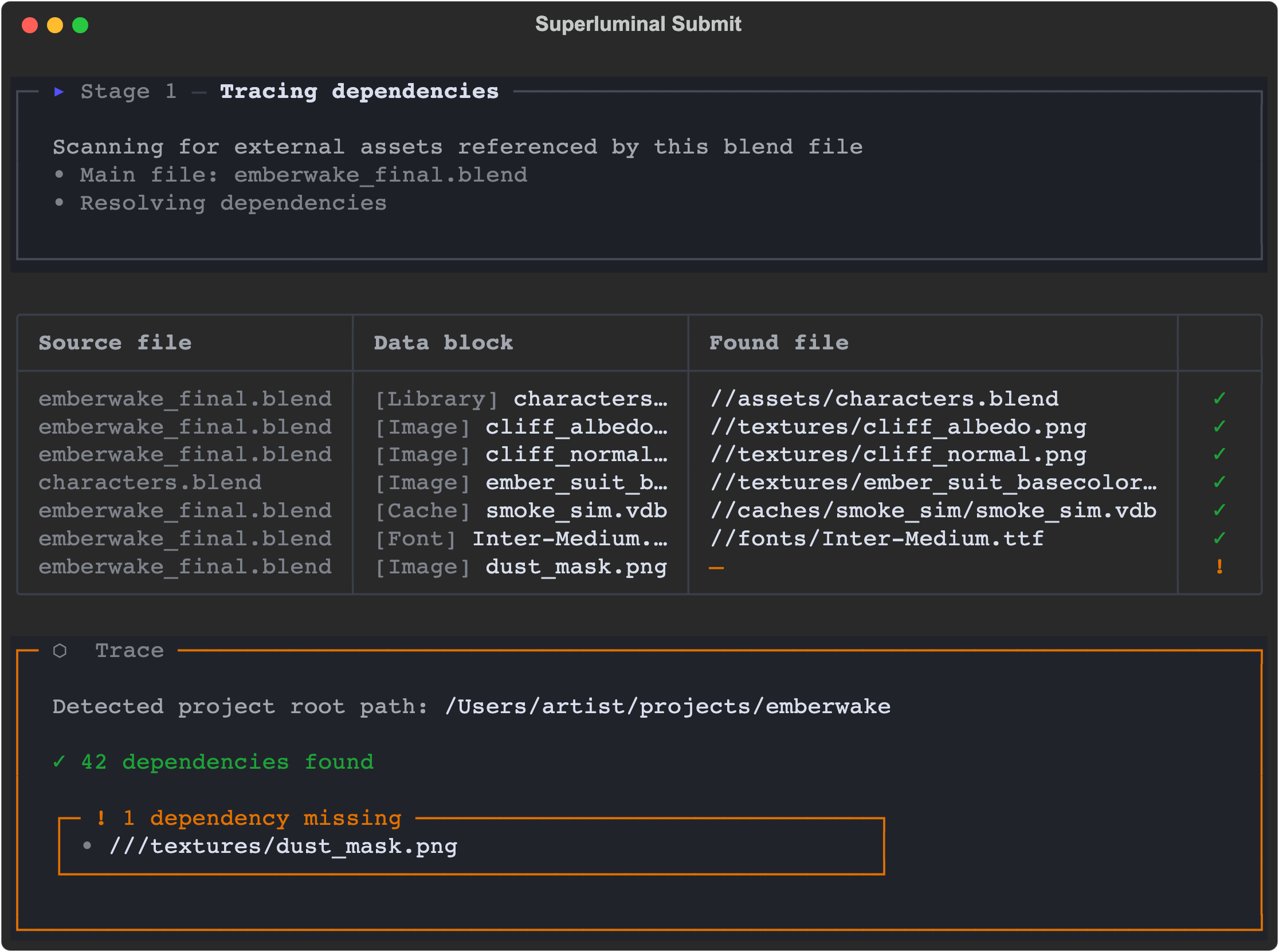This screenshot has height=952, width=1279.
Task: Click the Tracing dependencies heading
Action: (x=359, y=91)
